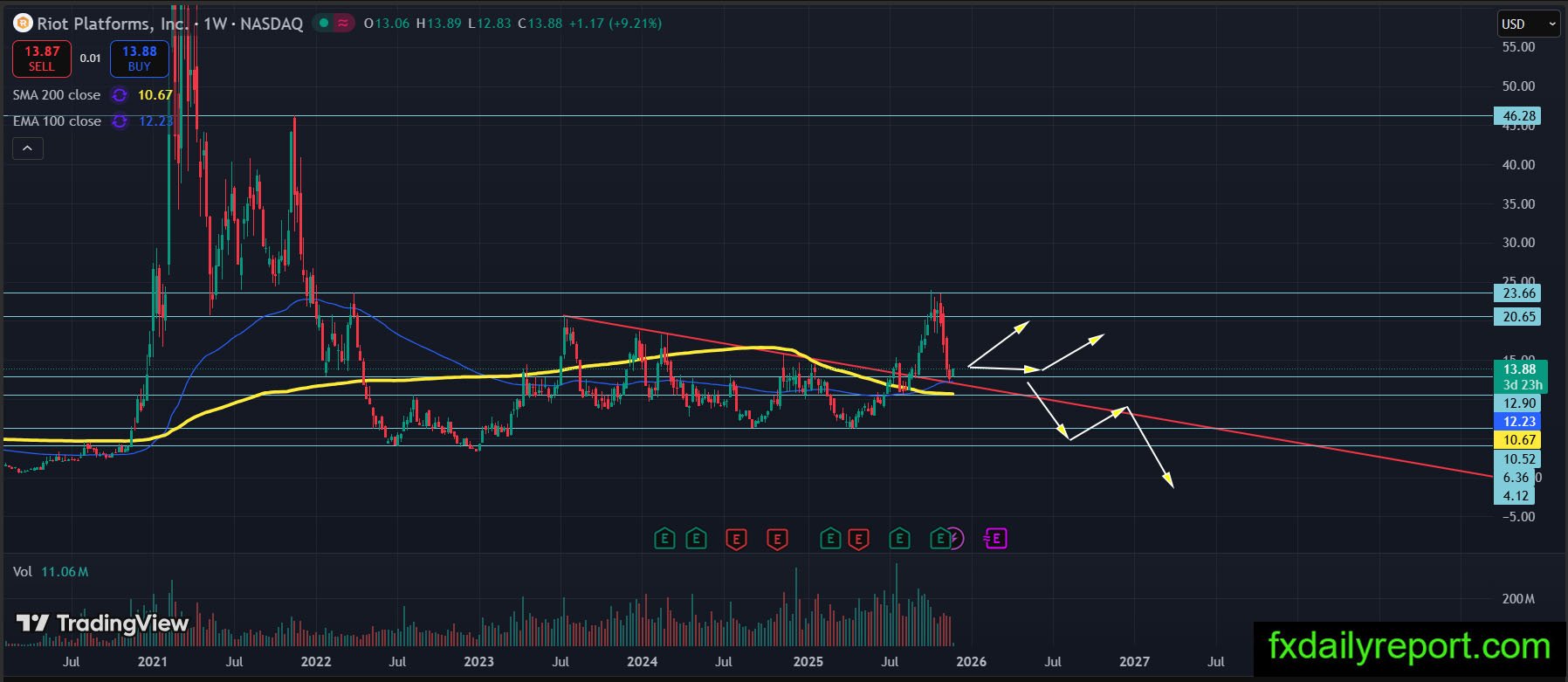Screen dimensions: 1568x682
Task: Click the Vol 11.06M volume legend
Action: click(x=51, y=572)
